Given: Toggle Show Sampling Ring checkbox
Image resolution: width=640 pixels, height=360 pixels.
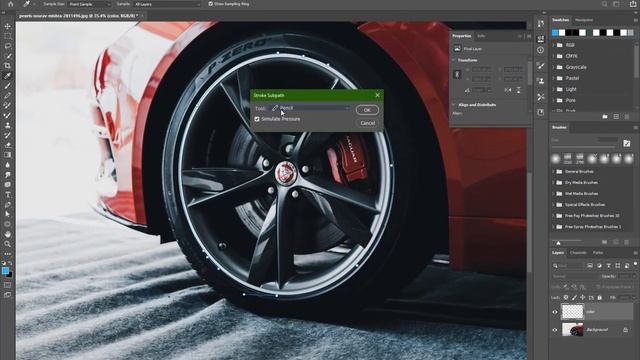Looking at the screenshot, I should 211,4.
